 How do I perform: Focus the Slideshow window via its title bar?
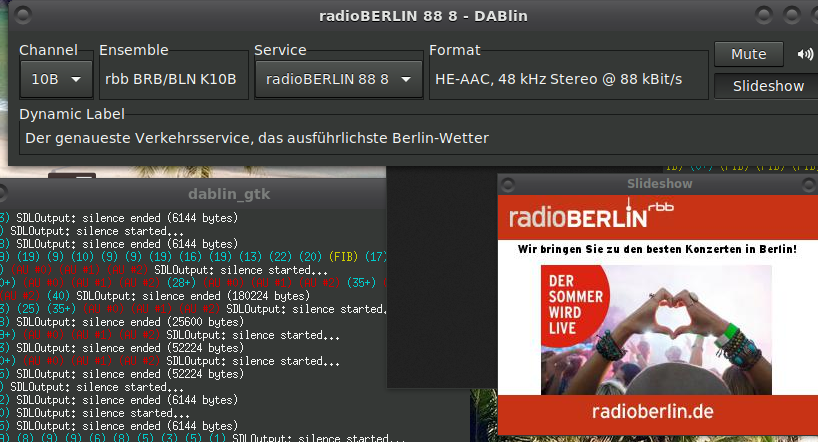658,184
